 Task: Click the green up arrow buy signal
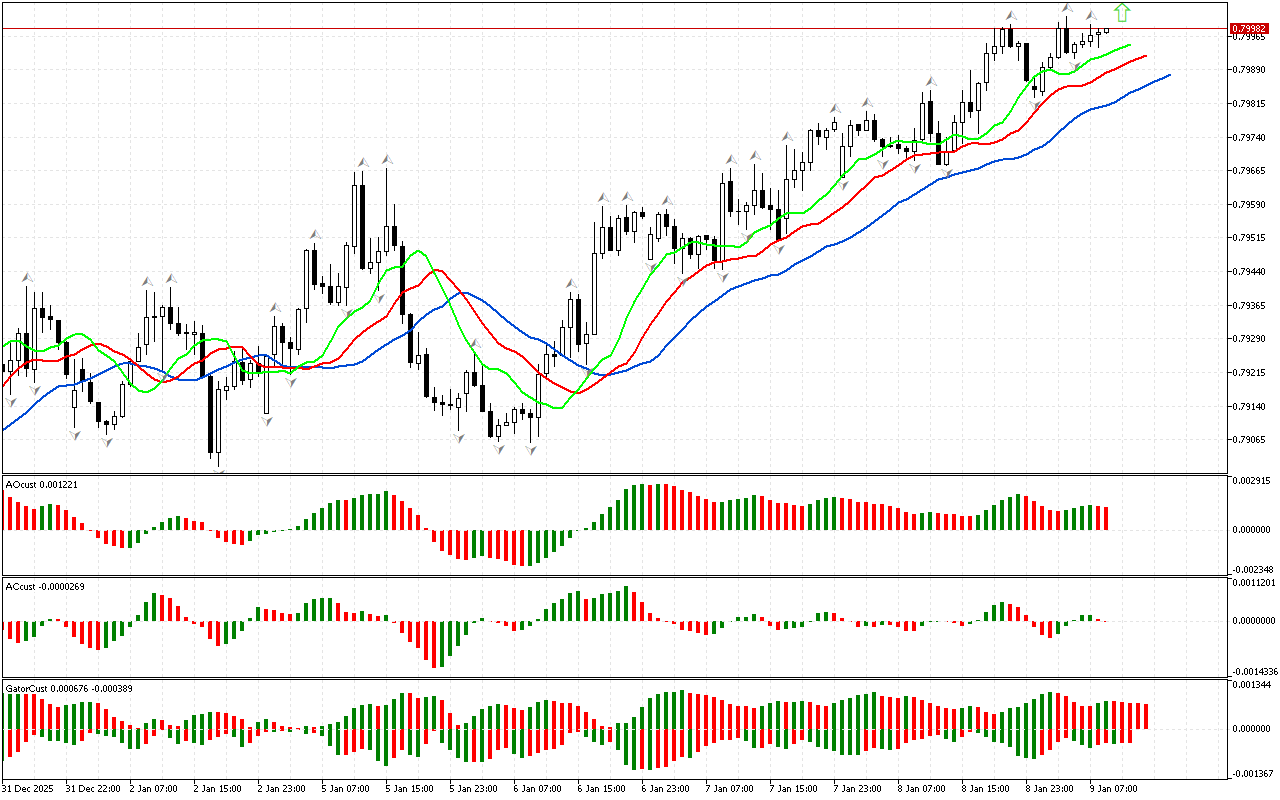click(x=1122, y=12)
